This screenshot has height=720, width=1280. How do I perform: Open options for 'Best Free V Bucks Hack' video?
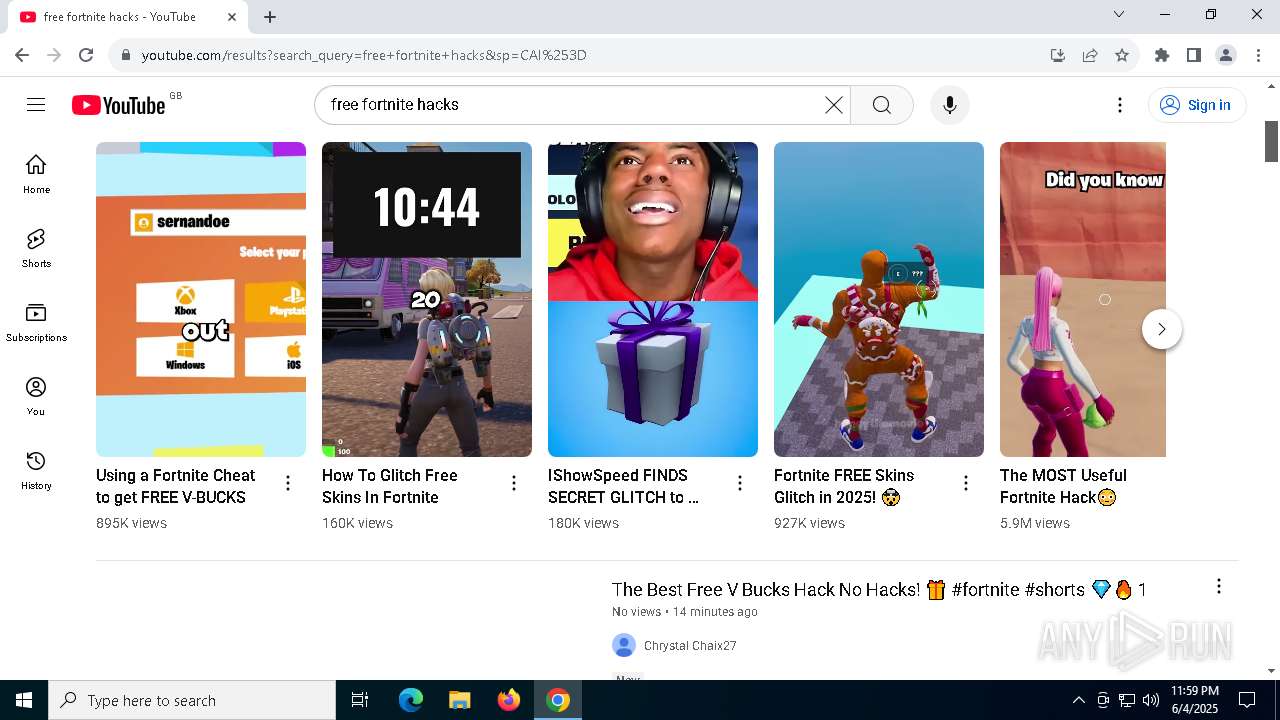tap(1218, 587)
